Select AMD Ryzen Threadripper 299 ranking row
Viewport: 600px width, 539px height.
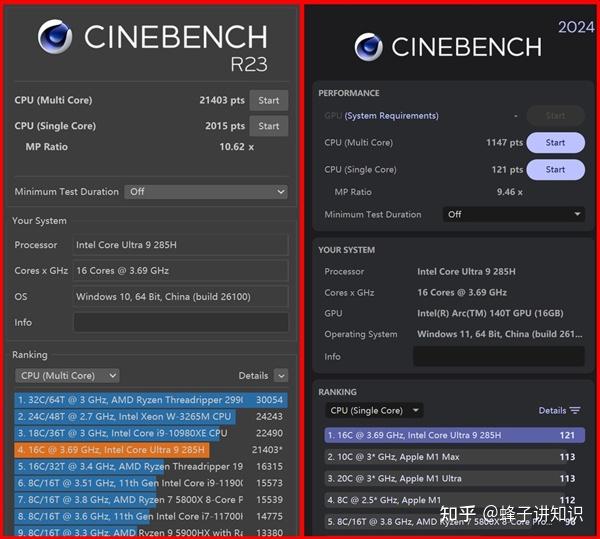151,400
